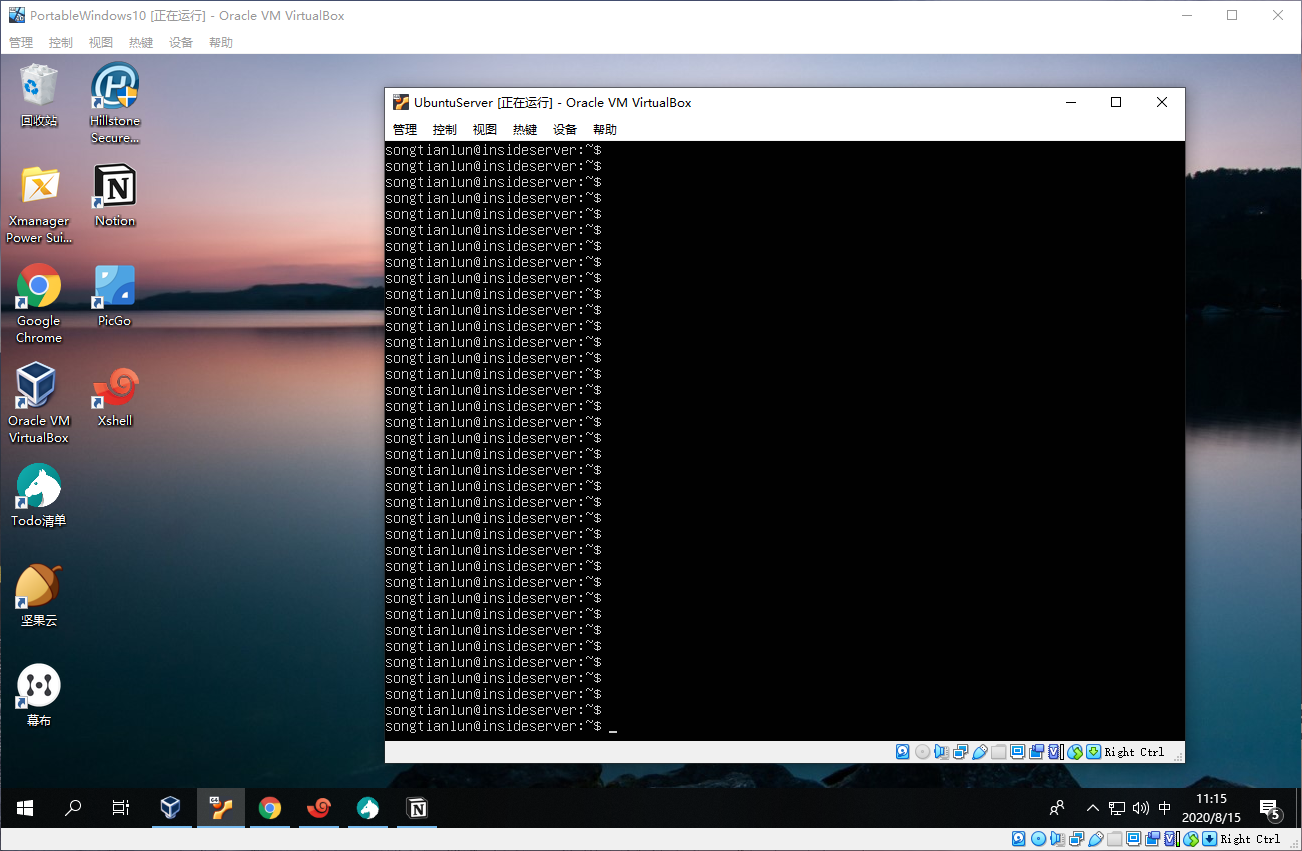Click display indicator in PortableWindows10 outer status bar
This screenshot has height=851, width=1302.
(x=1133, y=838)
